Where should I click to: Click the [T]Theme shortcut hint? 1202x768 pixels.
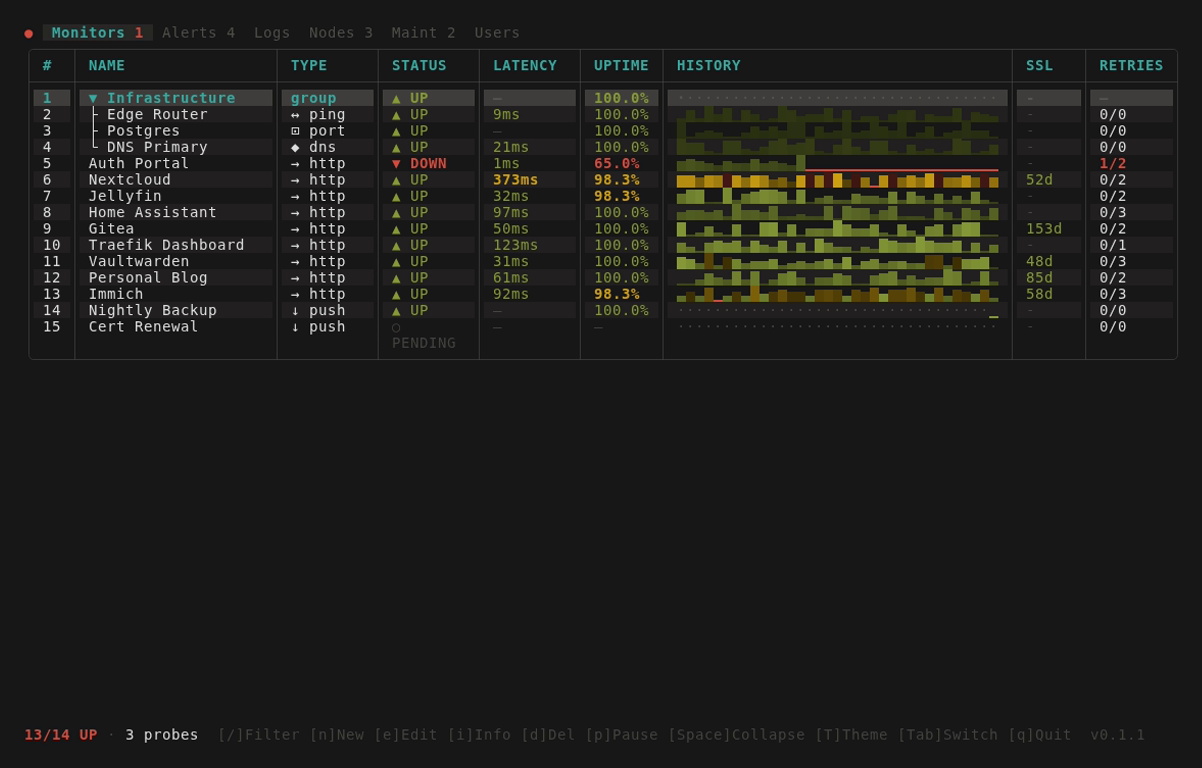point(852,735)
